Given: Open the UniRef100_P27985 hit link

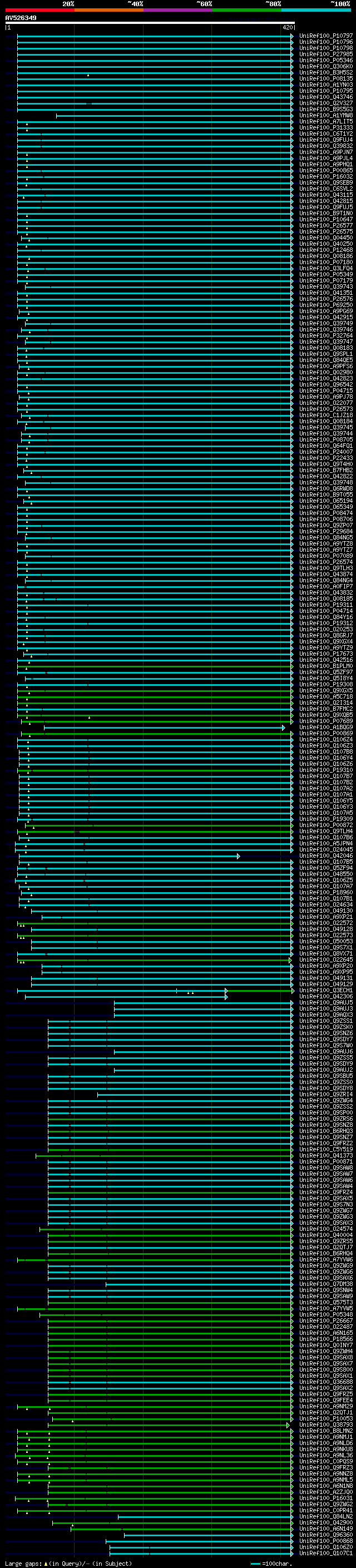Looking at the screenshot, I should click(x=325, y=54).
